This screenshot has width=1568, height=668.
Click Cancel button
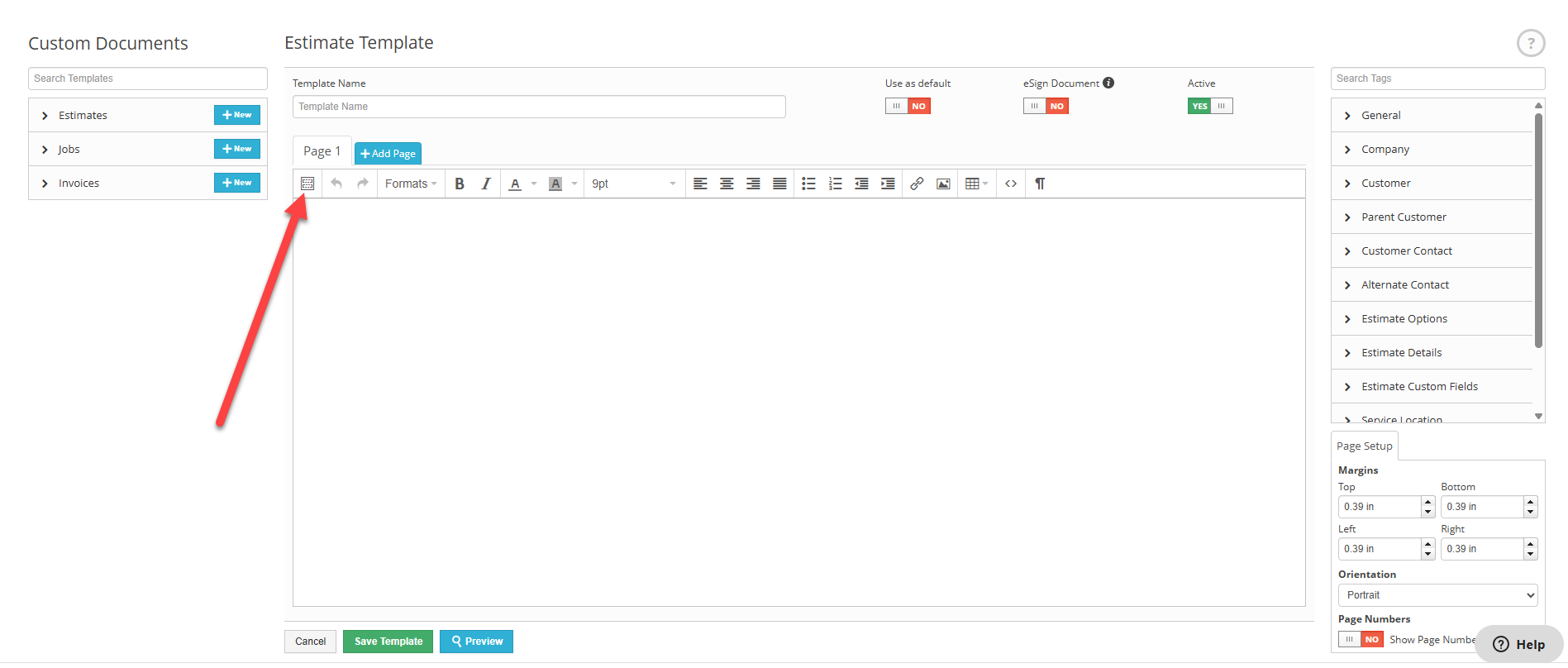coord(310,642)
